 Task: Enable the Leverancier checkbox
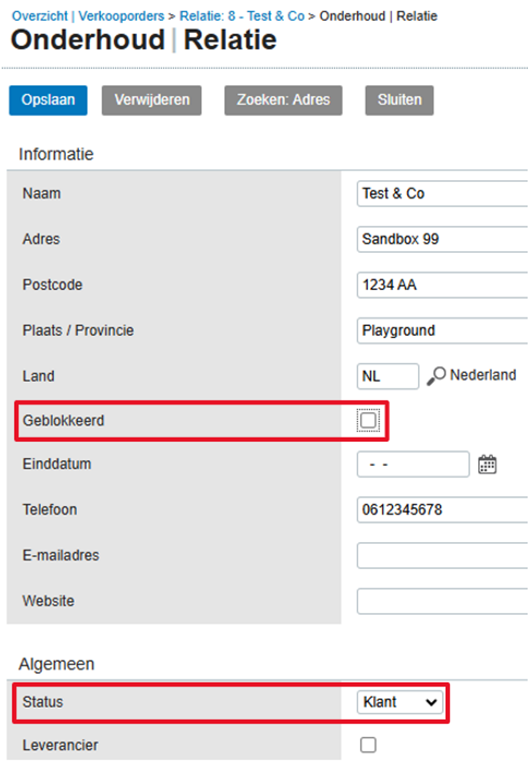368,744
